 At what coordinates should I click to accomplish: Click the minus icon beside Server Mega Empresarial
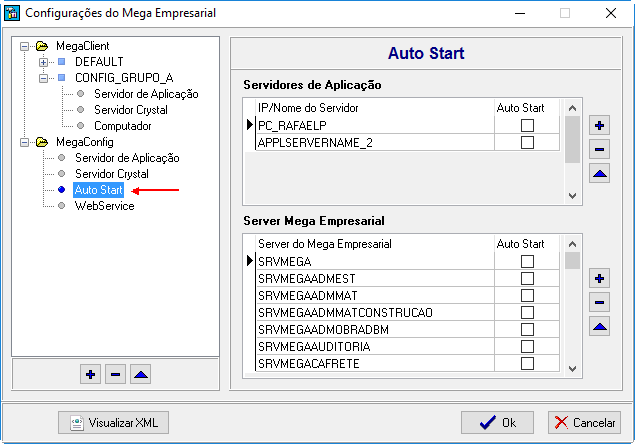[599, 302]
